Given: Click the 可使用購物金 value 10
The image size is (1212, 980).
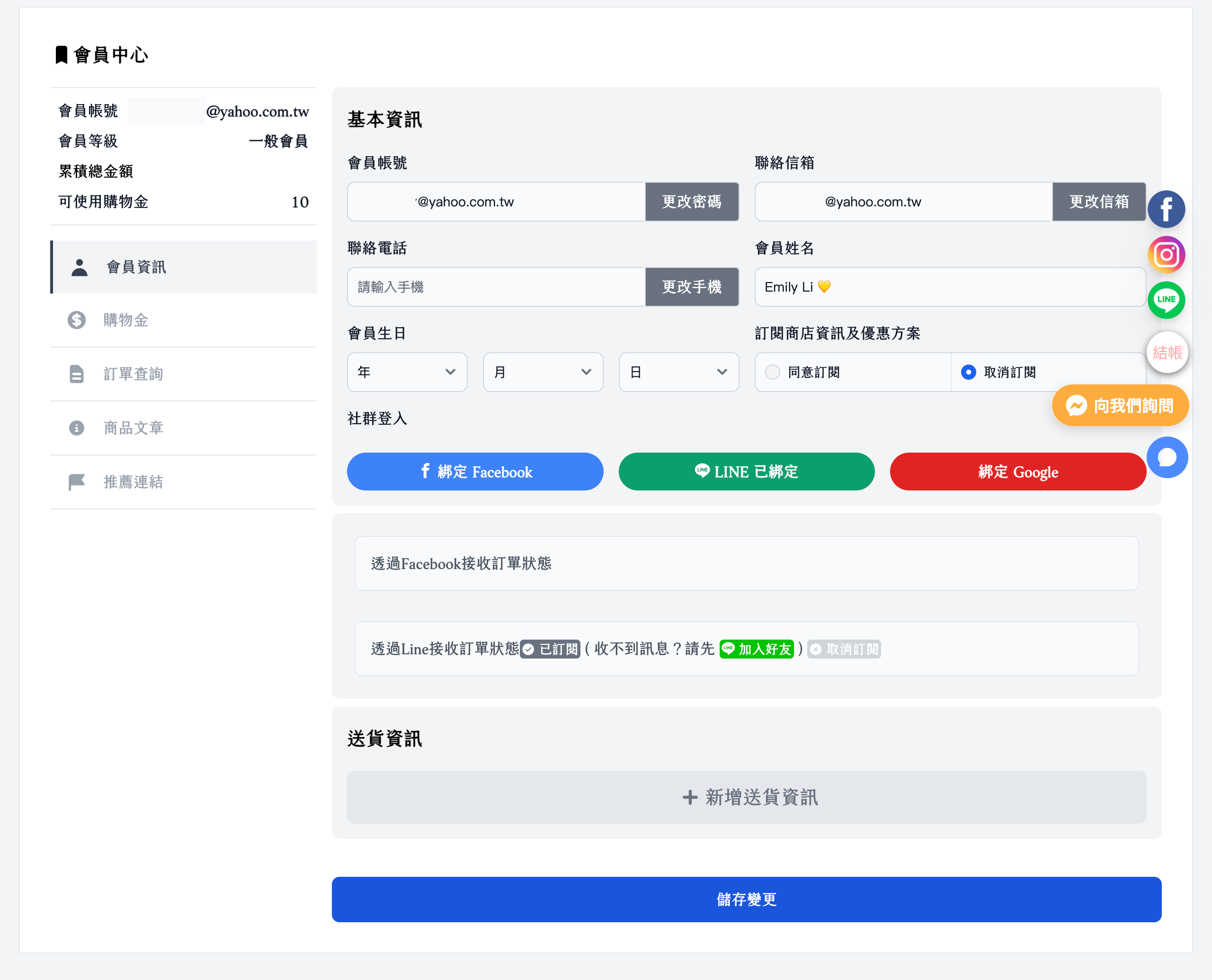Looking at the screenshot, I should click(300, 202).
